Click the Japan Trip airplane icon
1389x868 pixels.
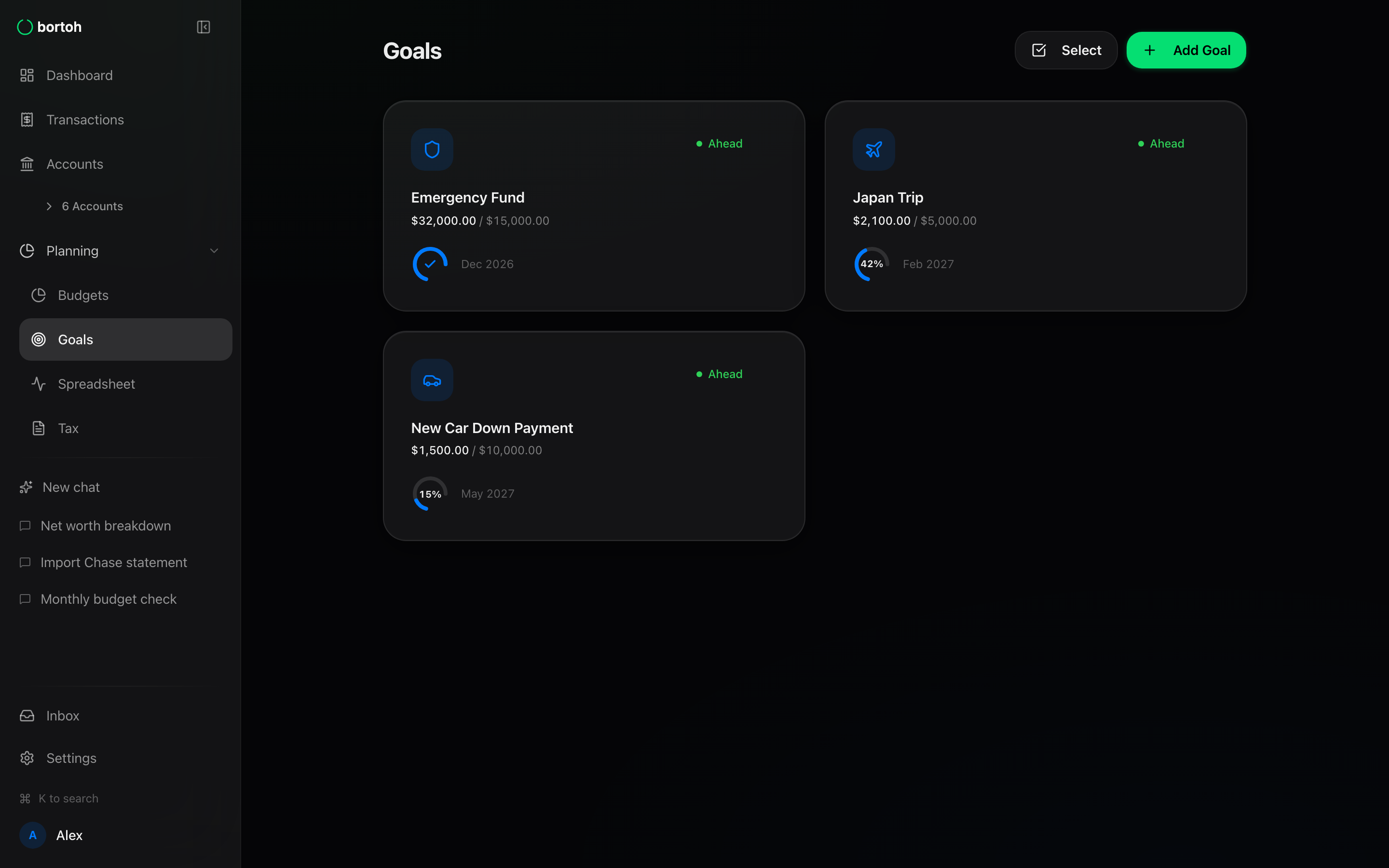tap(873, 149)
